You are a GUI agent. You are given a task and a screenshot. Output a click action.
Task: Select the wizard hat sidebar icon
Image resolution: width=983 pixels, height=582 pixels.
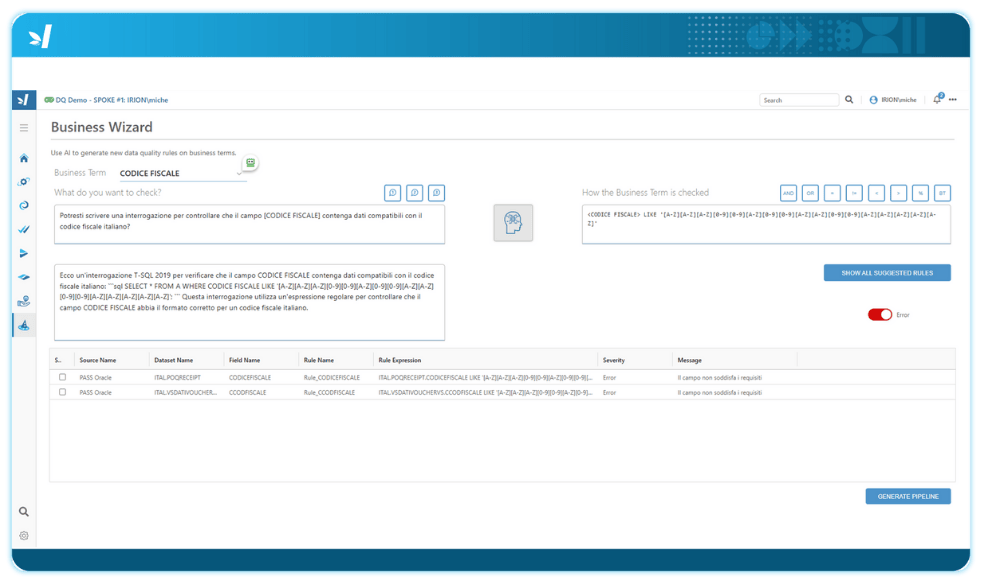[24, 325]
